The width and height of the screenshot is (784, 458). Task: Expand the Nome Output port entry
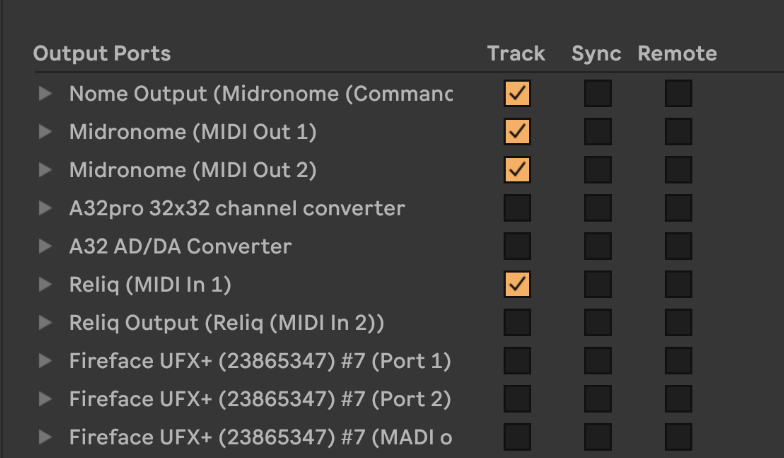[x=44, y=94]
